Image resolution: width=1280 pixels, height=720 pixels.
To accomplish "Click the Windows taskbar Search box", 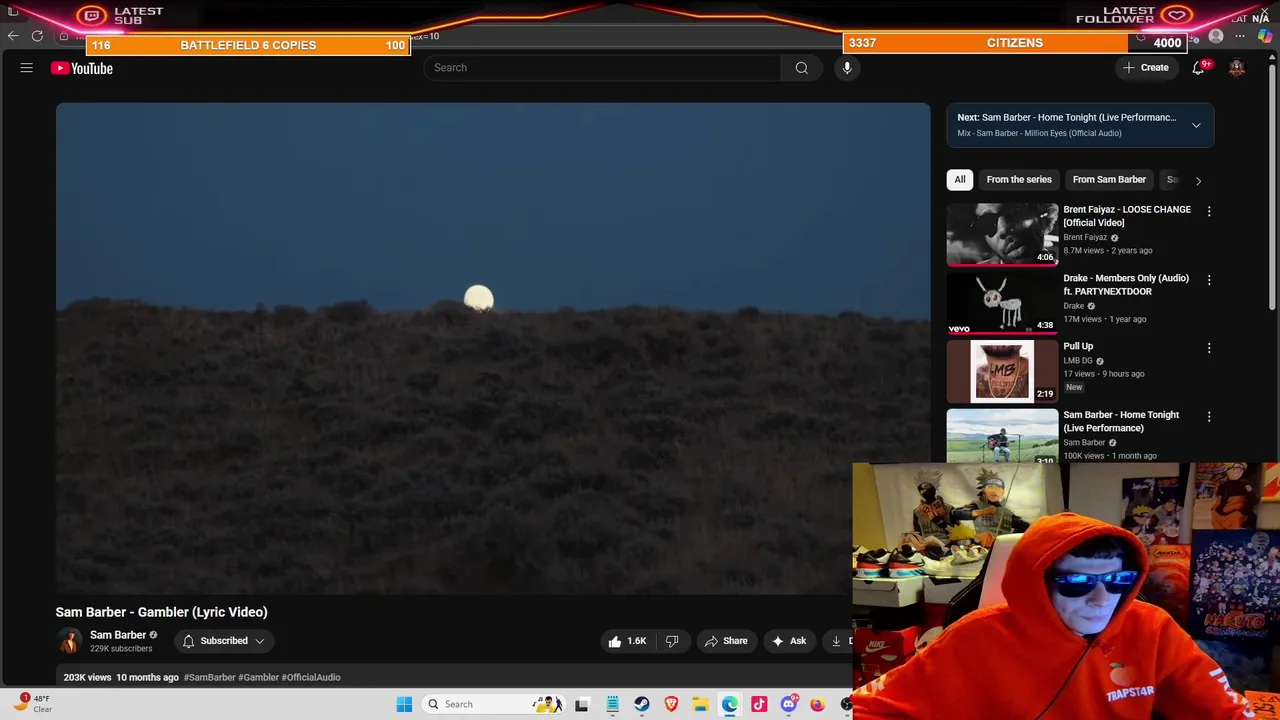I will tap(492, 704).
